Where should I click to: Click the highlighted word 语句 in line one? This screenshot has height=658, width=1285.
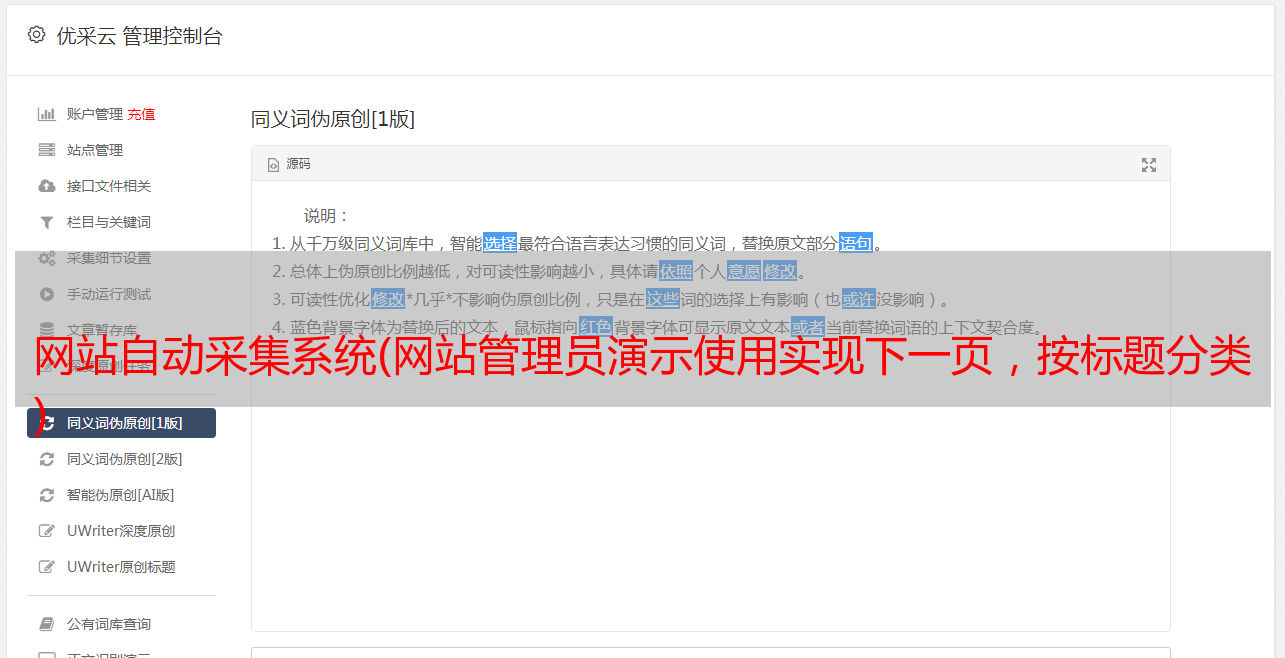tap(856, 243)
